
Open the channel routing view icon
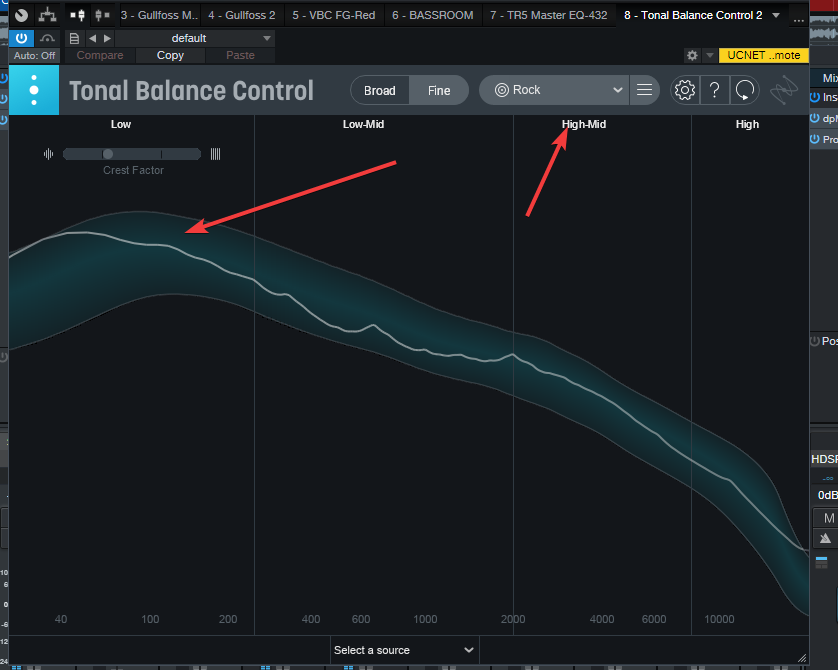tap(47, 15)
